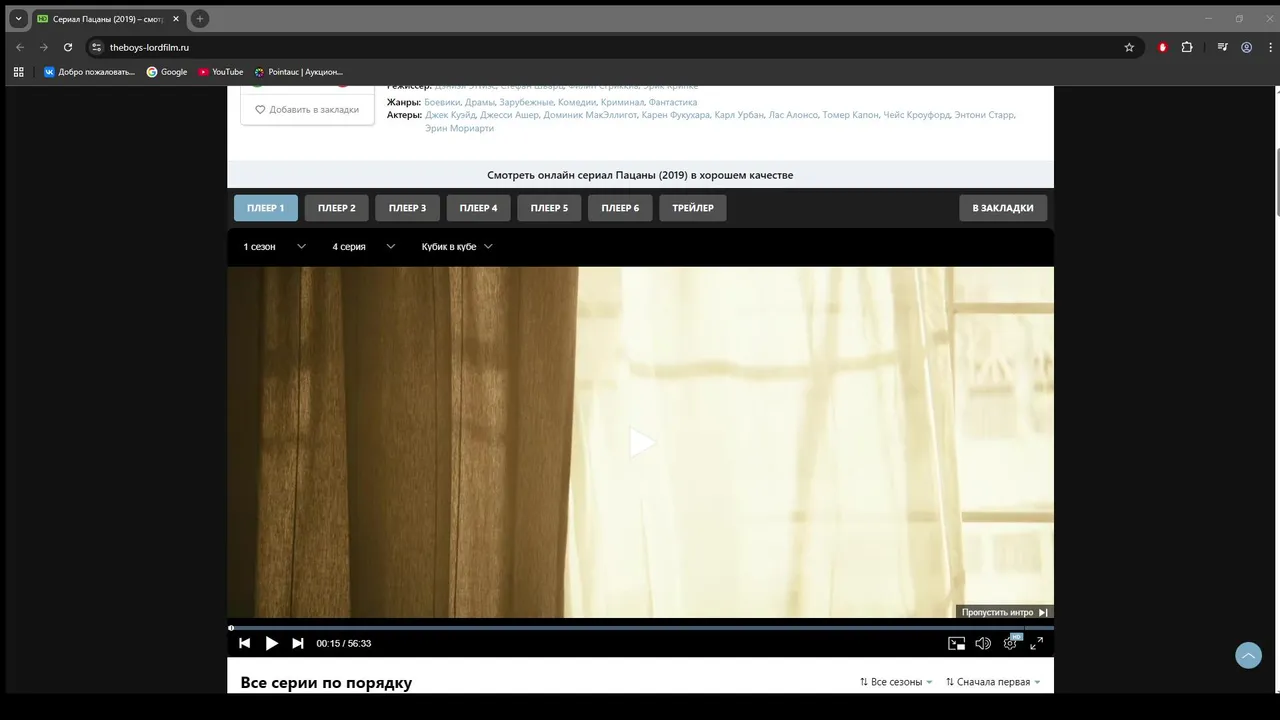Screen dimensions: 1280x720
Task: Seek on the video progress bar
Action: 641,628
